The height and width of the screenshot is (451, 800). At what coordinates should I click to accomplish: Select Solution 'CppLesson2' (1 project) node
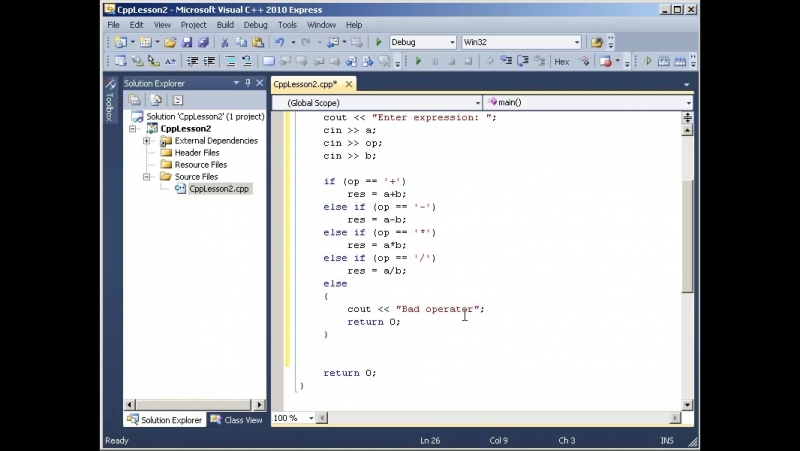pyautogui.click(x=205, y=116)
